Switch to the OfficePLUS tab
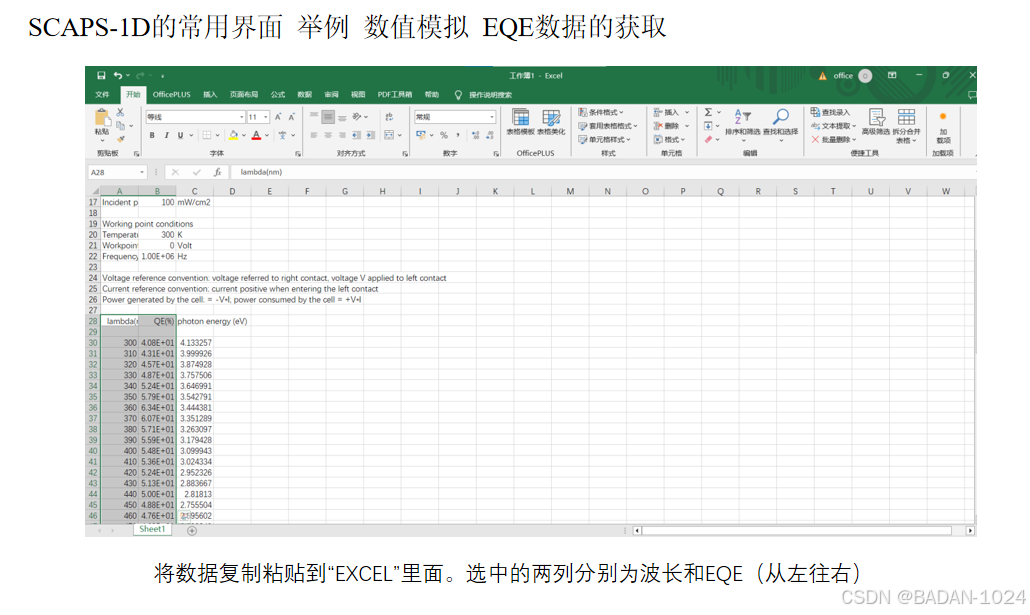The width and height of the screenshot is (1030, 615). pyautogui.click(x=171, y=95)
